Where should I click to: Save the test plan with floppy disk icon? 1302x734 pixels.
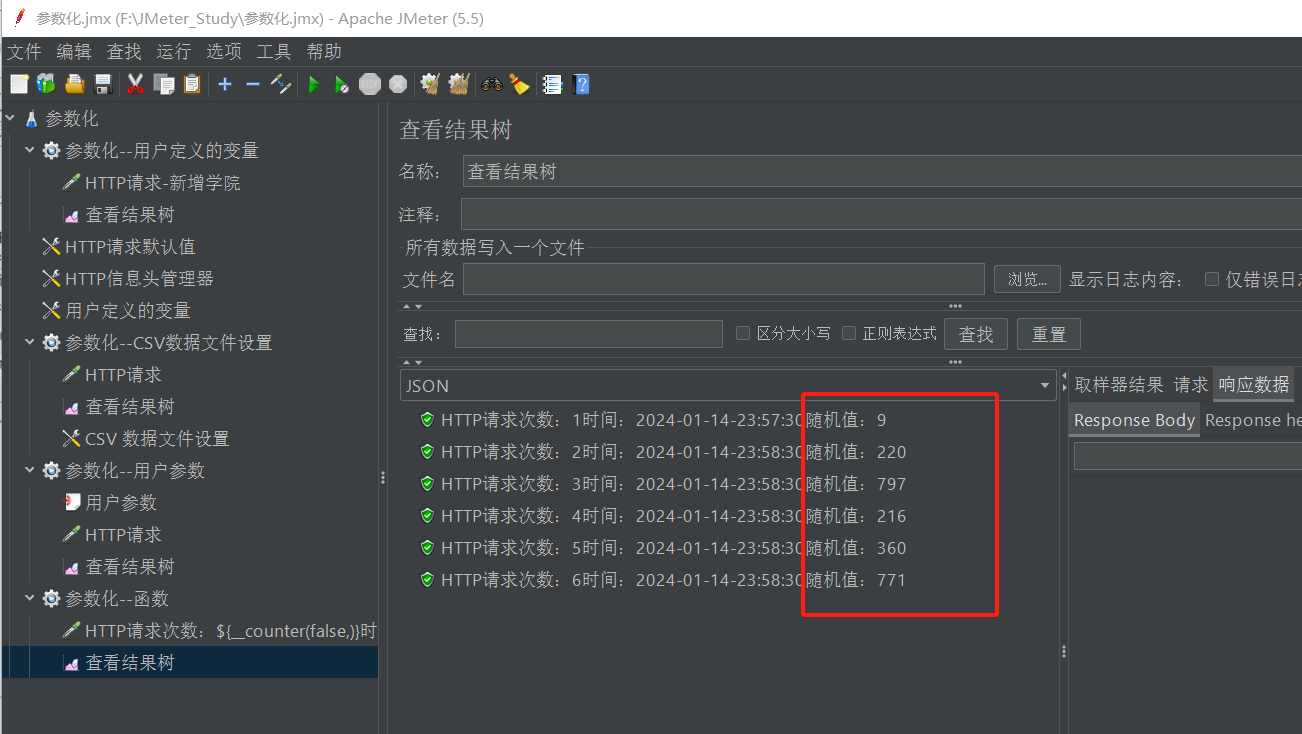[x=102, y=85]
